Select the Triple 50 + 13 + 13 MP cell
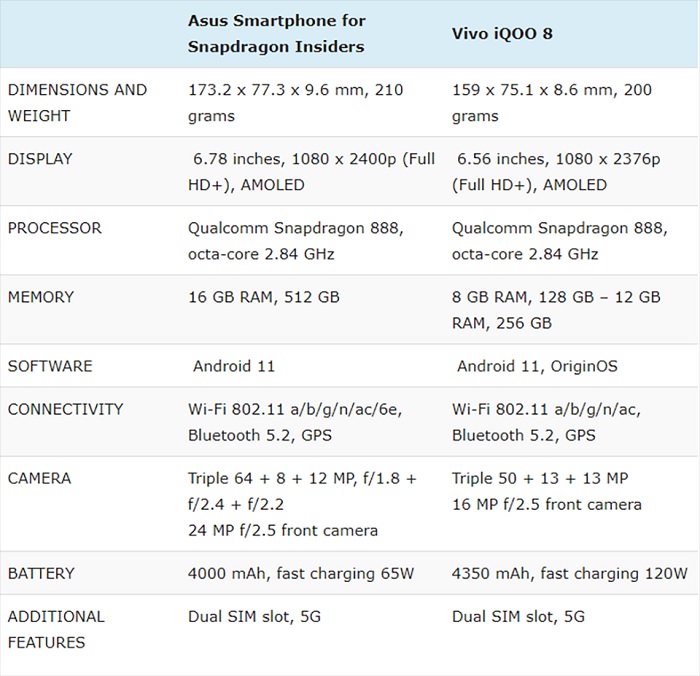Image resolution: width=700 pixels, height=676 pixels. point(540,479)
